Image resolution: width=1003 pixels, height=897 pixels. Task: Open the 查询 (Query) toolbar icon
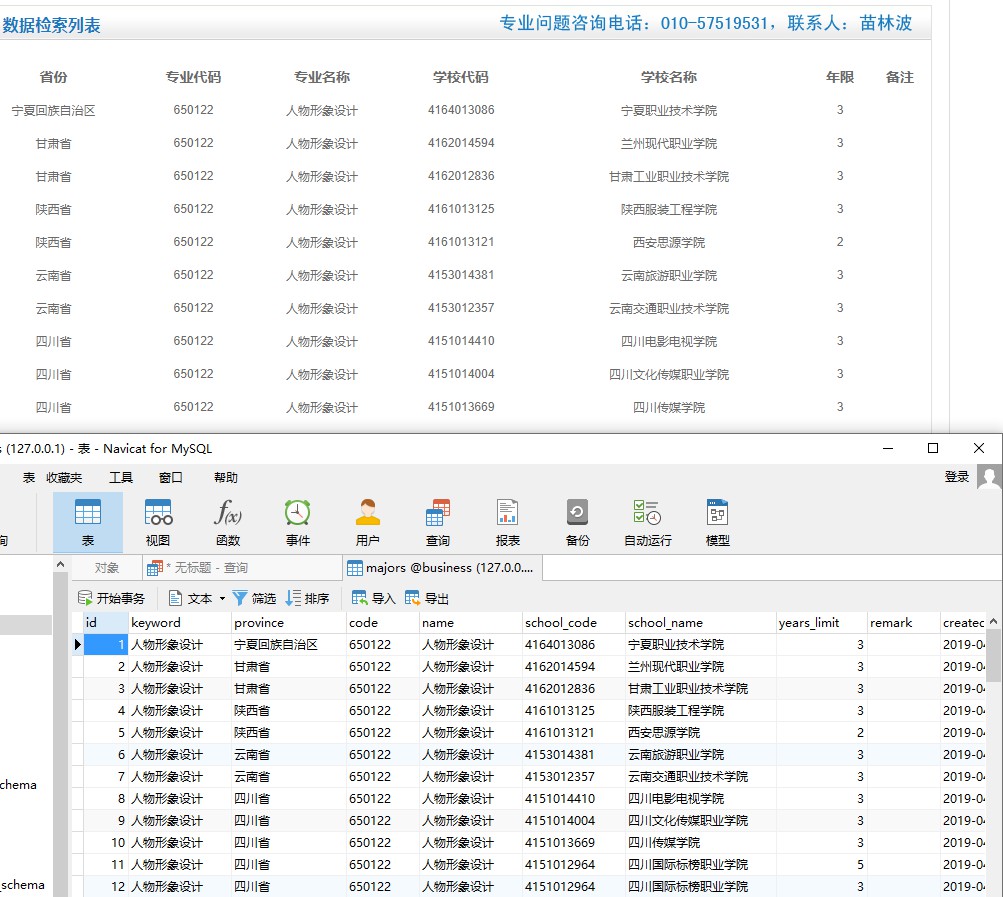(x=438, y=522)
